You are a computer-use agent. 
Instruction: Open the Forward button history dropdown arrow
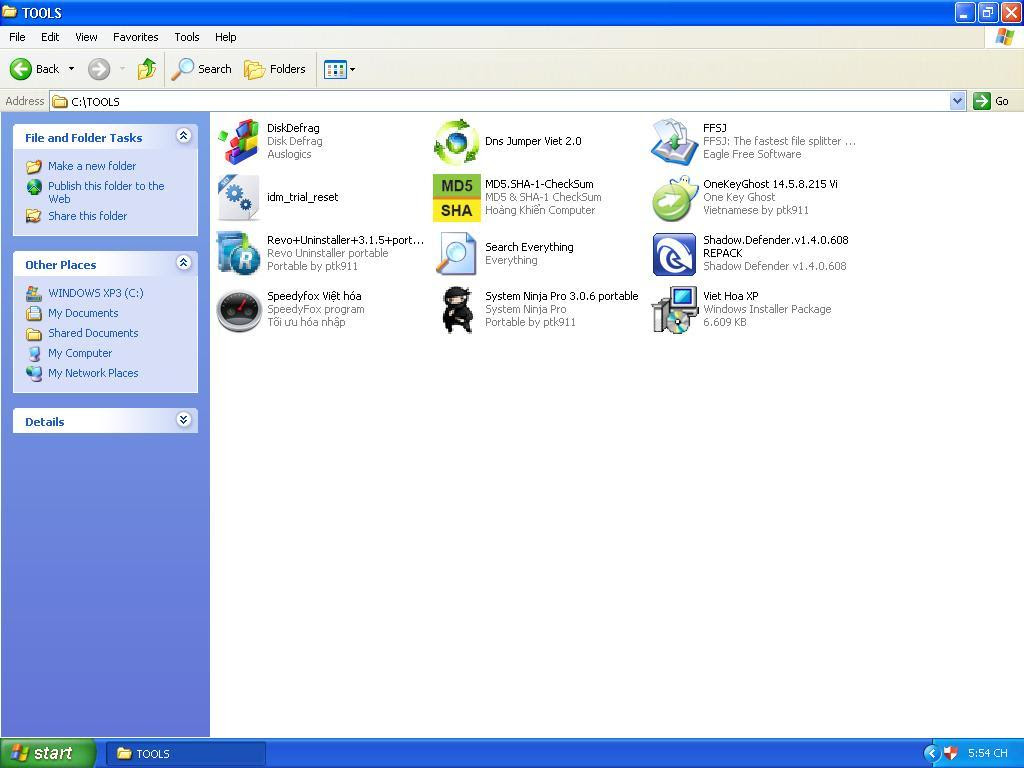click(x=122, y=69)
